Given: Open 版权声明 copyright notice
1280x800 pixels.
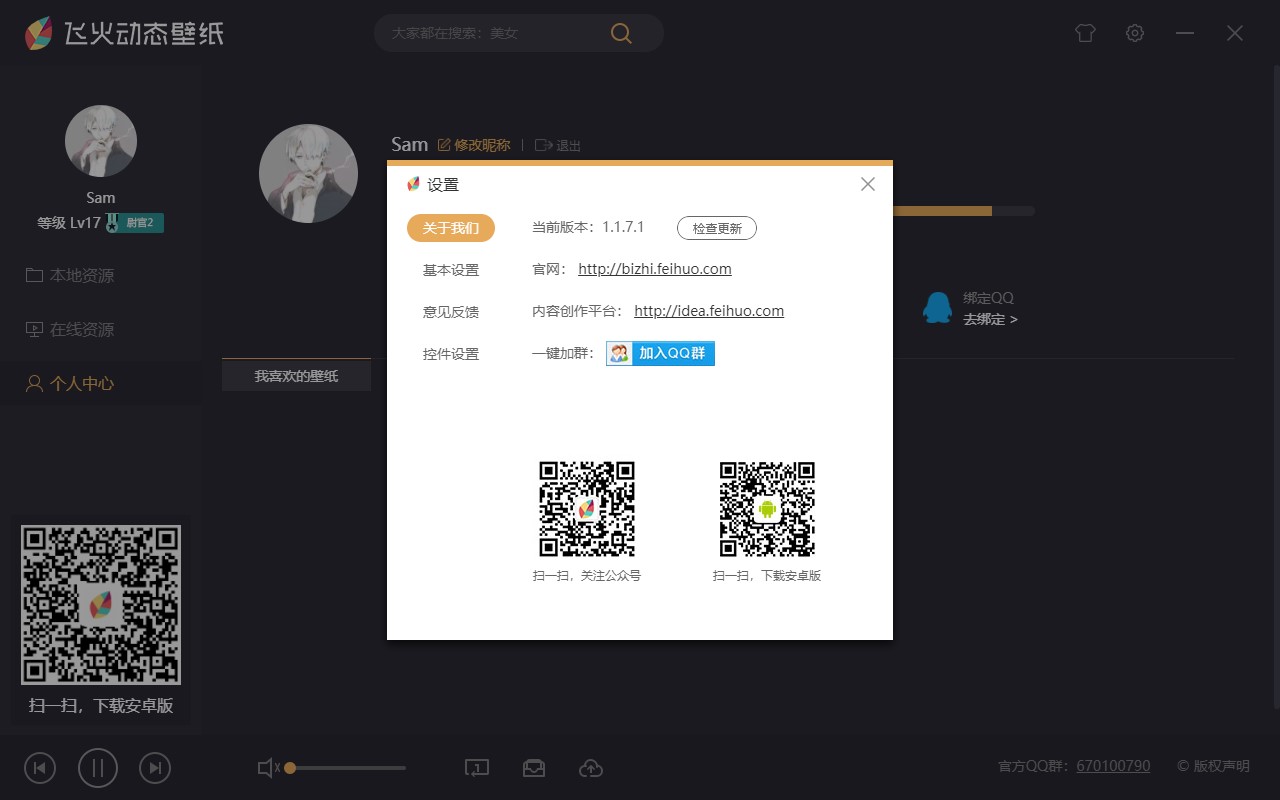Looking at the screenshot, I should click(1213, 766).
